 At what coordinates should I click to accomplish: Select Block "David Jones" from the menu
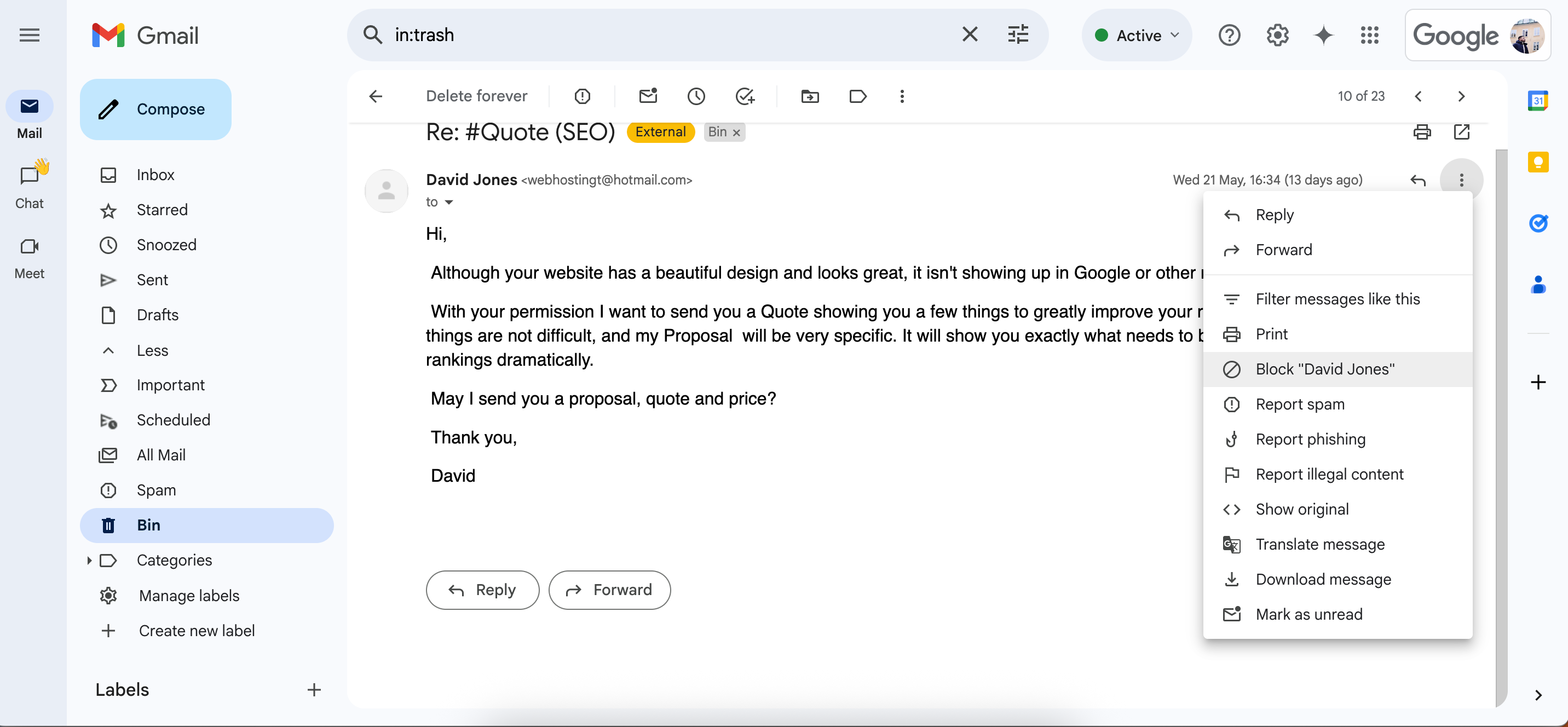[x=1324, y=369]
